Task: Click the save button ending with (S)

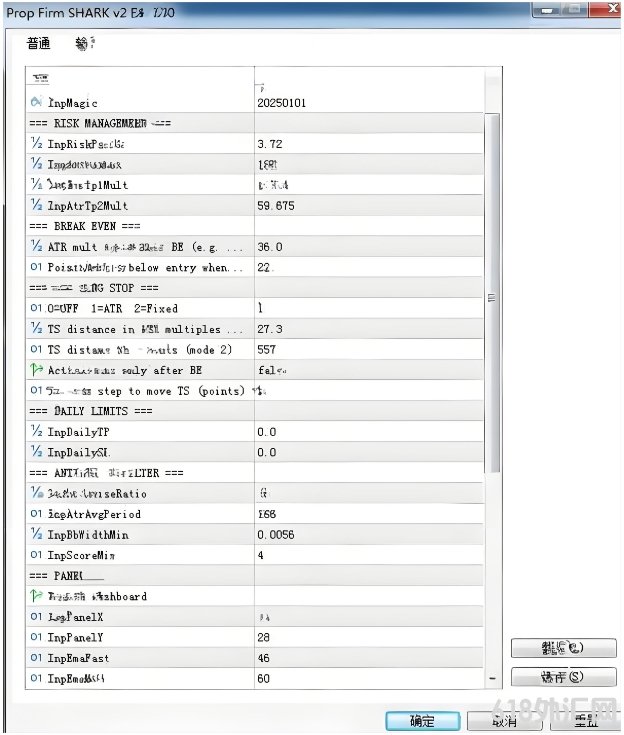Action: [563, 677]
